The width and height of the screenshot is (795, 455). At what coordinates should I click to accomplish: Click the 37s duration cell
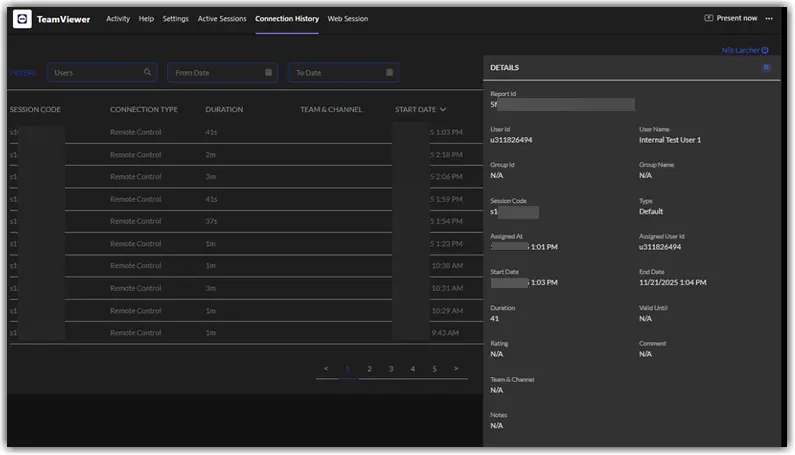[211, 222]
